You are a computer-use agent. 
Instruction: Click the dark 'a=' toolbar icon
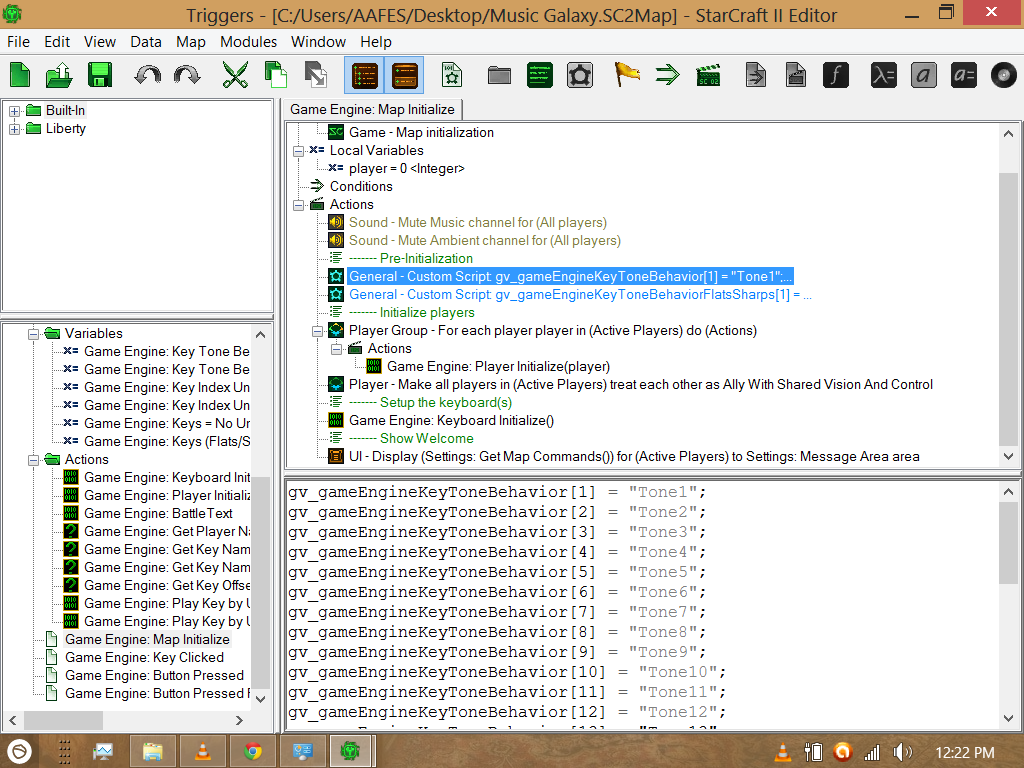tap(964, 74)
